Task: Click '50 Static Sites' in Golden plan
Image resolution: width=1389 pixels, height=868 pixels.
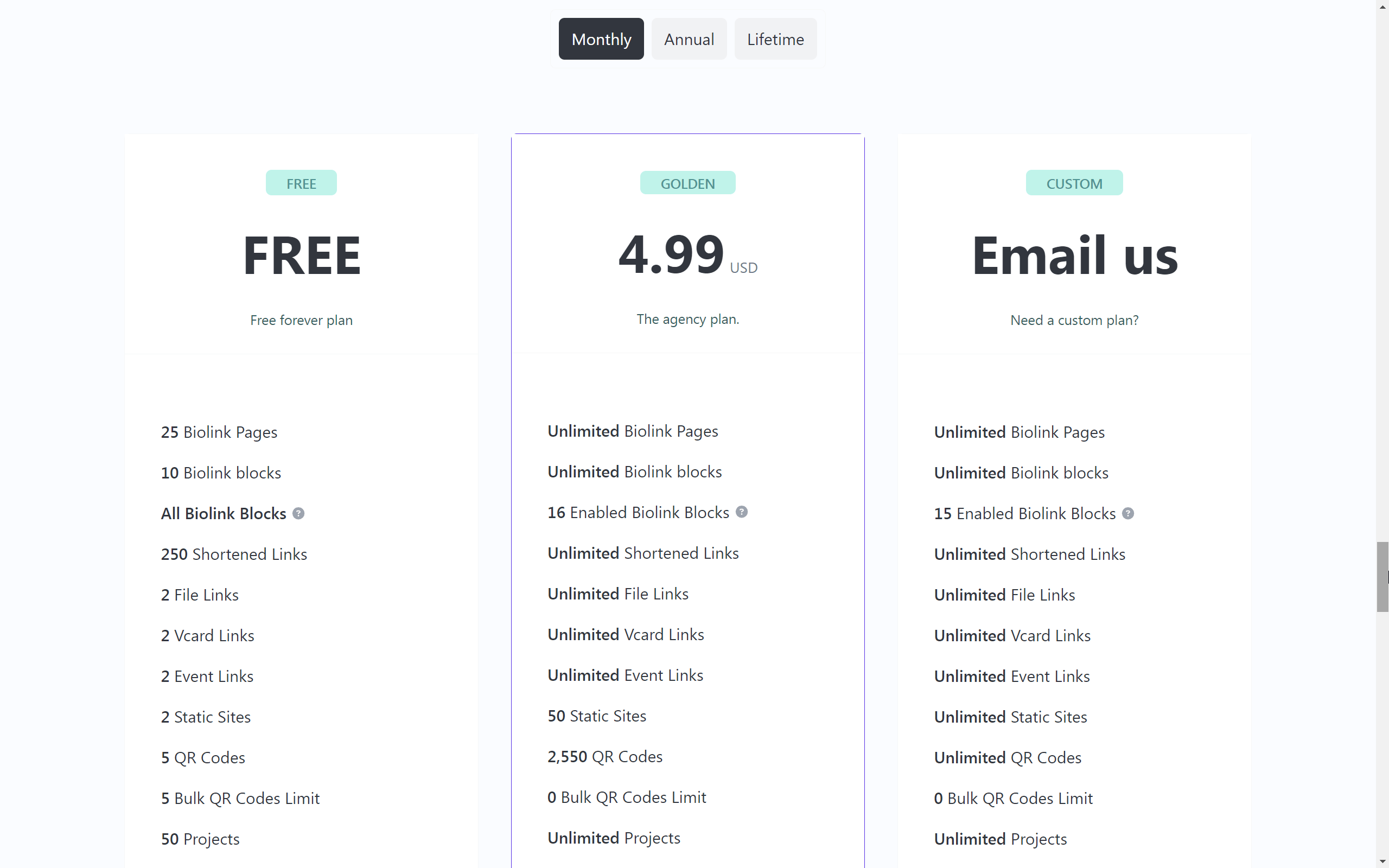Action: pos(596,716)
